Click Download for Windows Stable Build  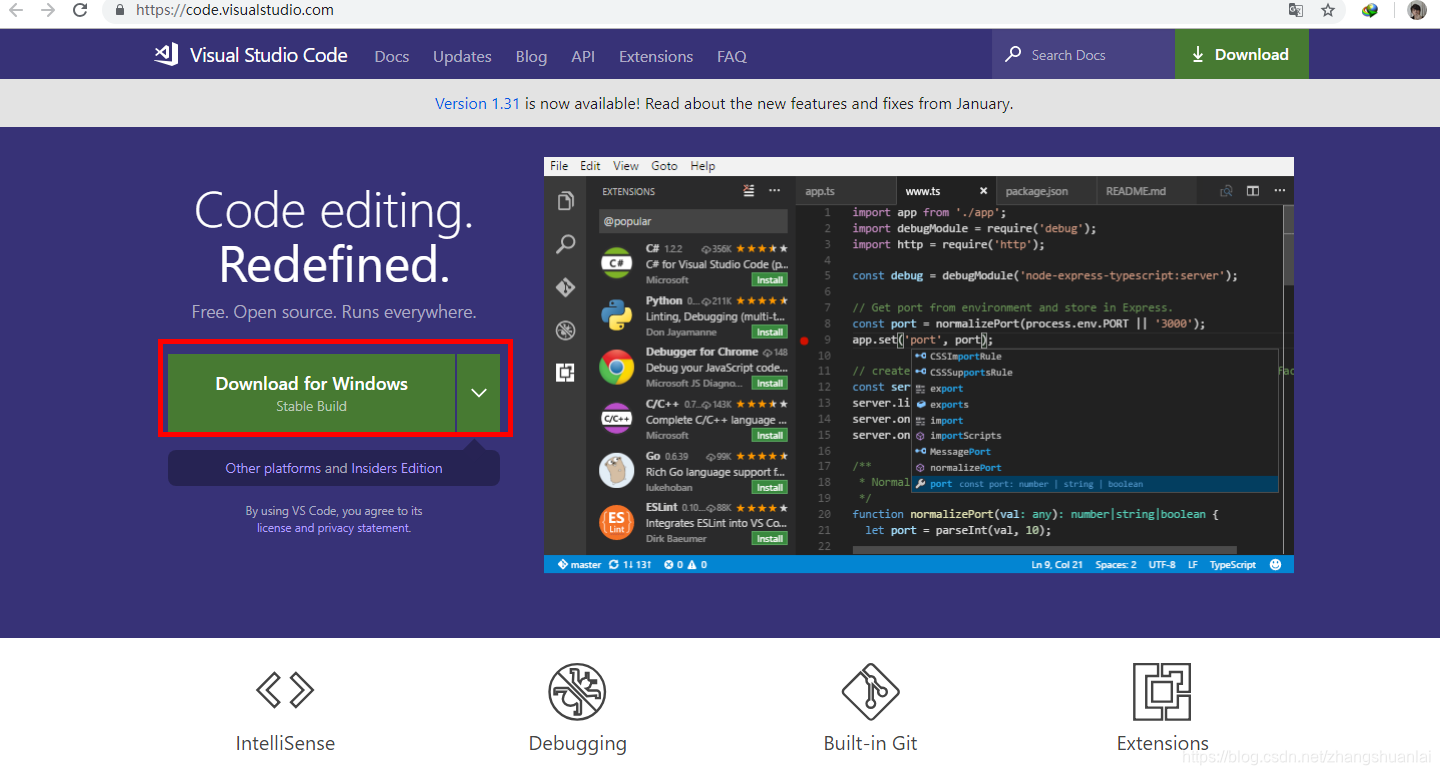point(311,393)
